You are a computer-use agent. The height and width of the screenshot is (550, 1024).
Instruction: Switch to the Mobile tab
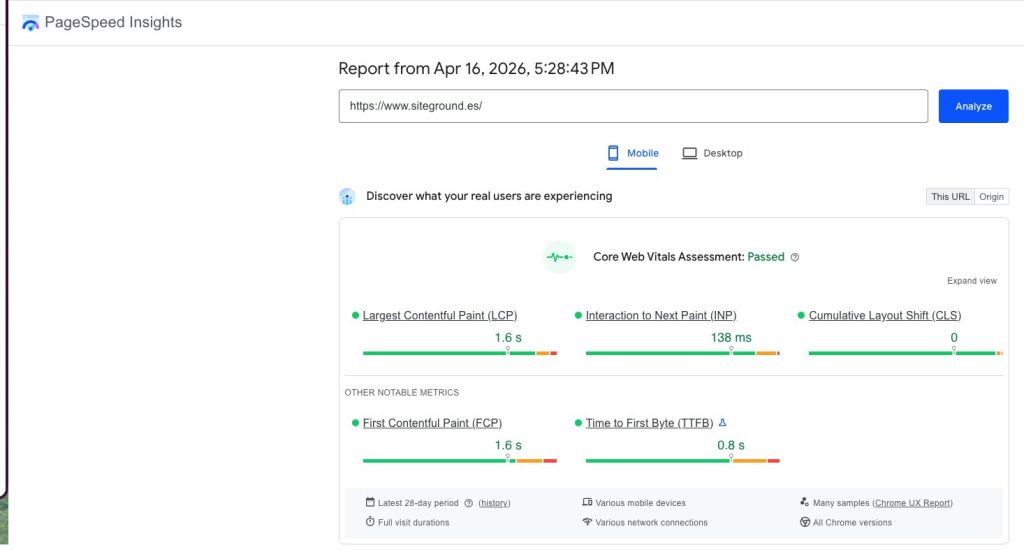632,154
